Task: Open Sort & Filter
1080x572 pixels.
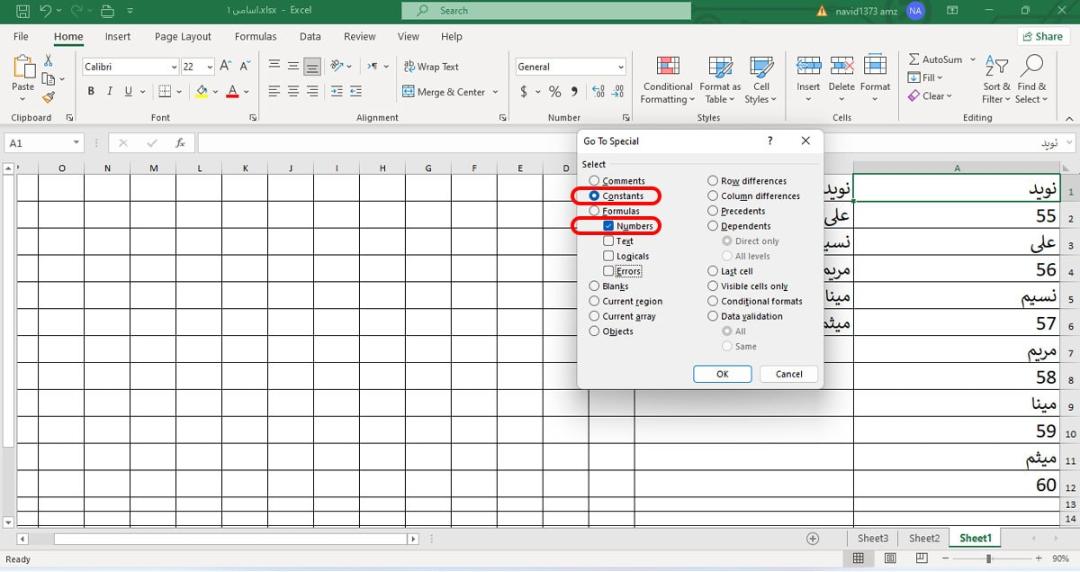Action: [x=997, y=80]
